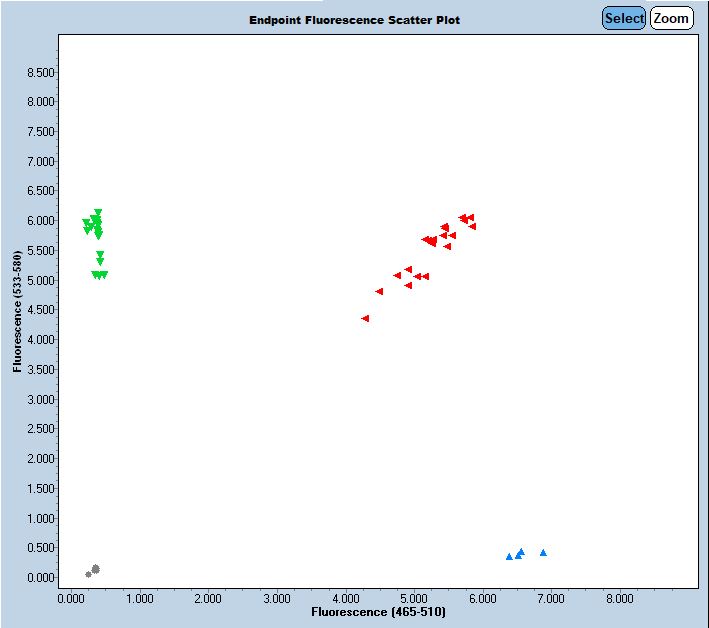Screen dimensions: 709x628
Task: Click the leftmost red triangle data point
Action: [365, 318]
